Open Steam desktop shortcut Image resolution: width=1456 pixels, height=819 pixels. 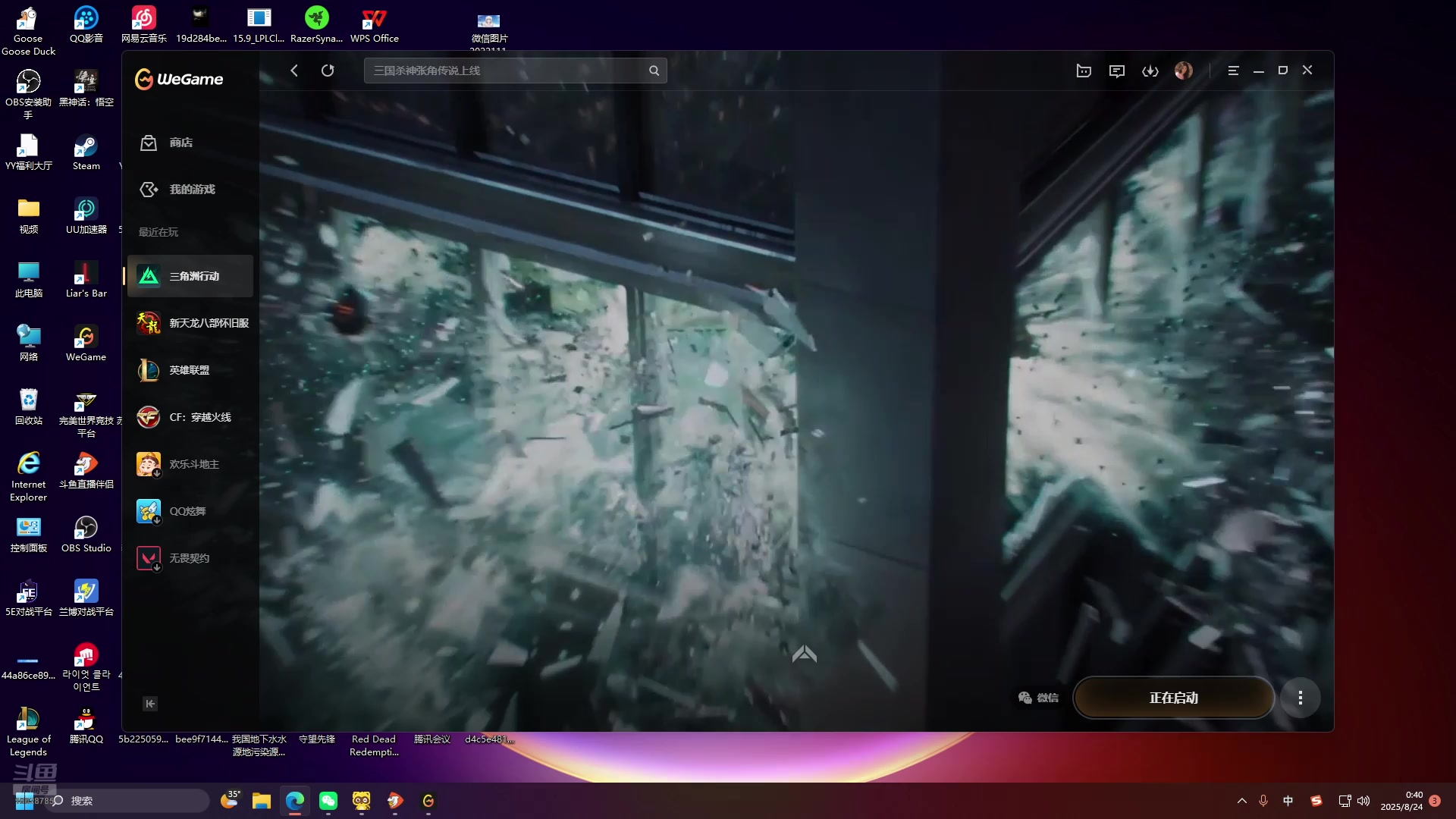tap(86, 152)
